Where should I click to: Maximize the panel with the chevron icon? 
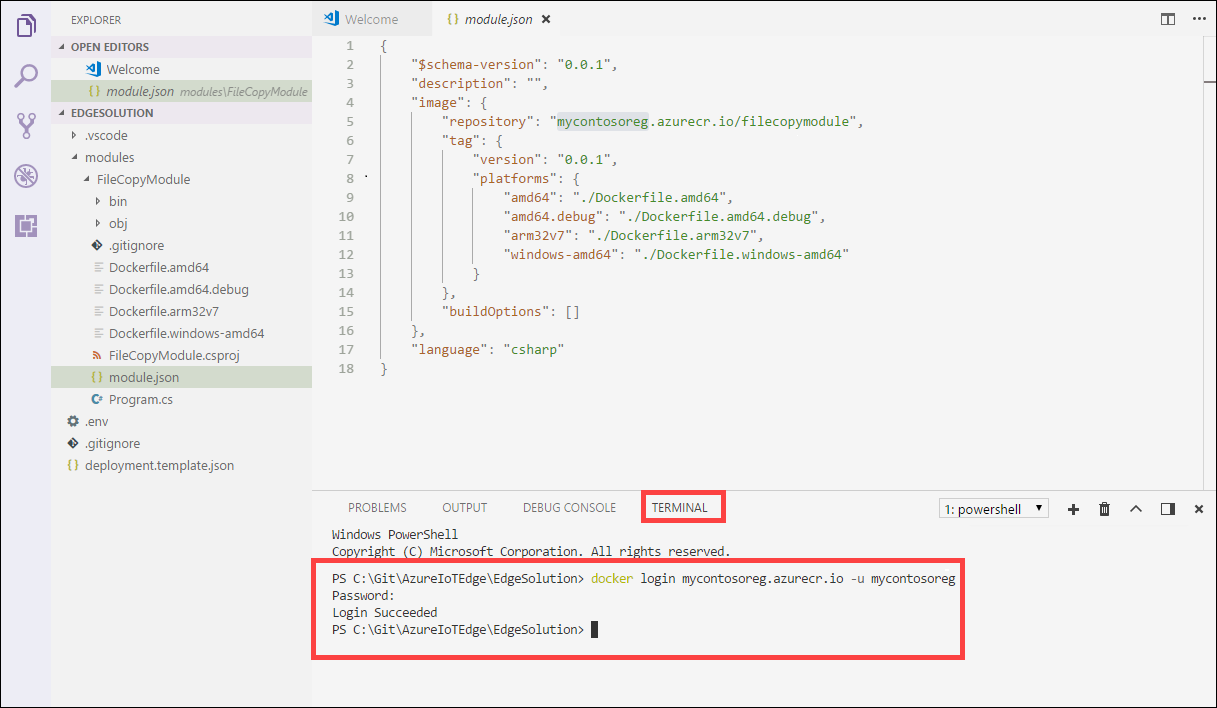click(x=1135, y=509)
